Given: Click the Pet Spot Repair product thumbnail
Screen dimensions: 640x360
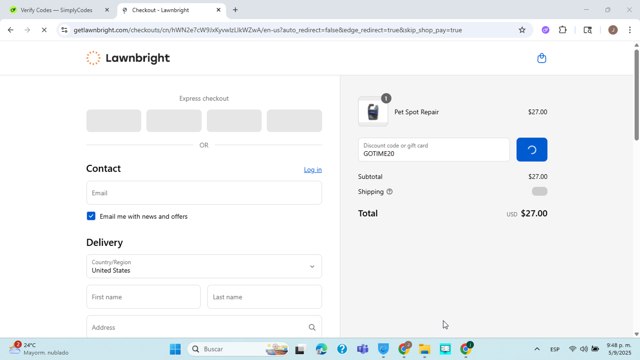Looking at the screenshot, I should click(x=373, y=112).
